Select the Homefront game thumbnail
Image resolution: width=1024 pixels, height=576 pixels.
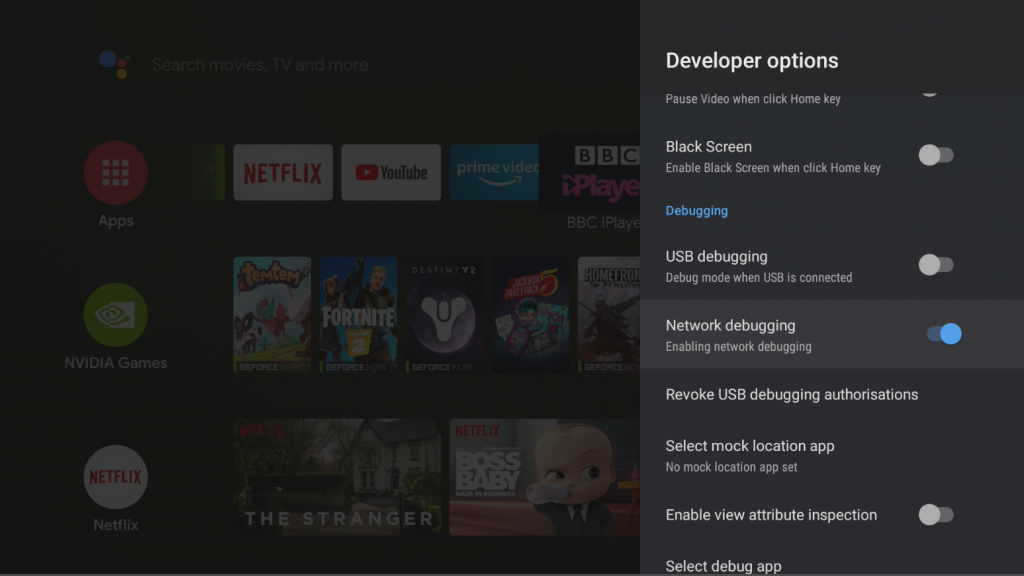tap(609, 315)
